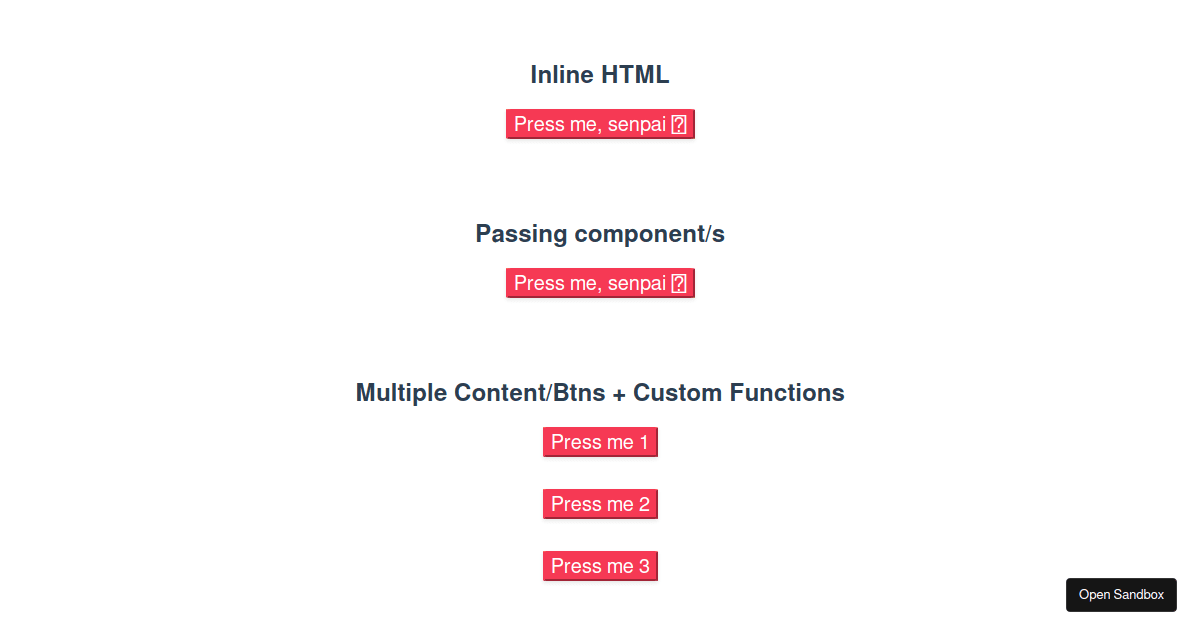This screenshot has height=630, width=1200.
Task: Click the emoji glyph in the Passing component/s button
Action: coord(678,283)
